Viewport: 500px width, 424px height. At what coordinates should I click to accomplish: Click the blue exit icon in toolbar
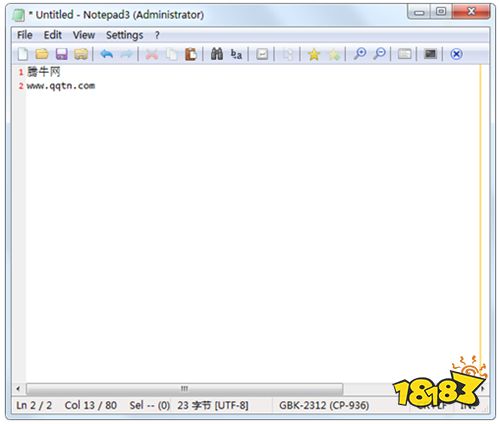coord(456,54)
